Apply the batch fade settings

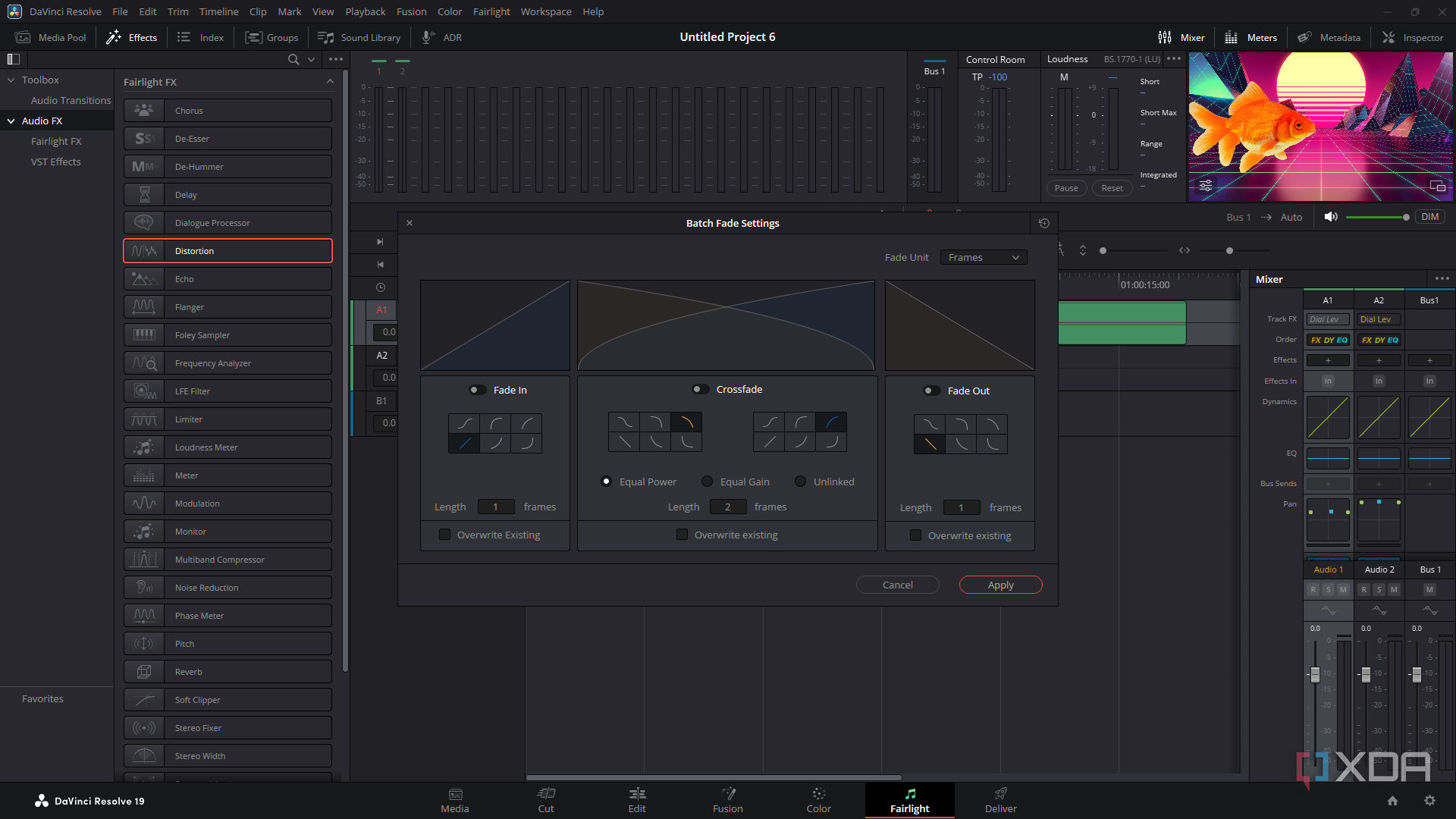tap(1000, 585)
